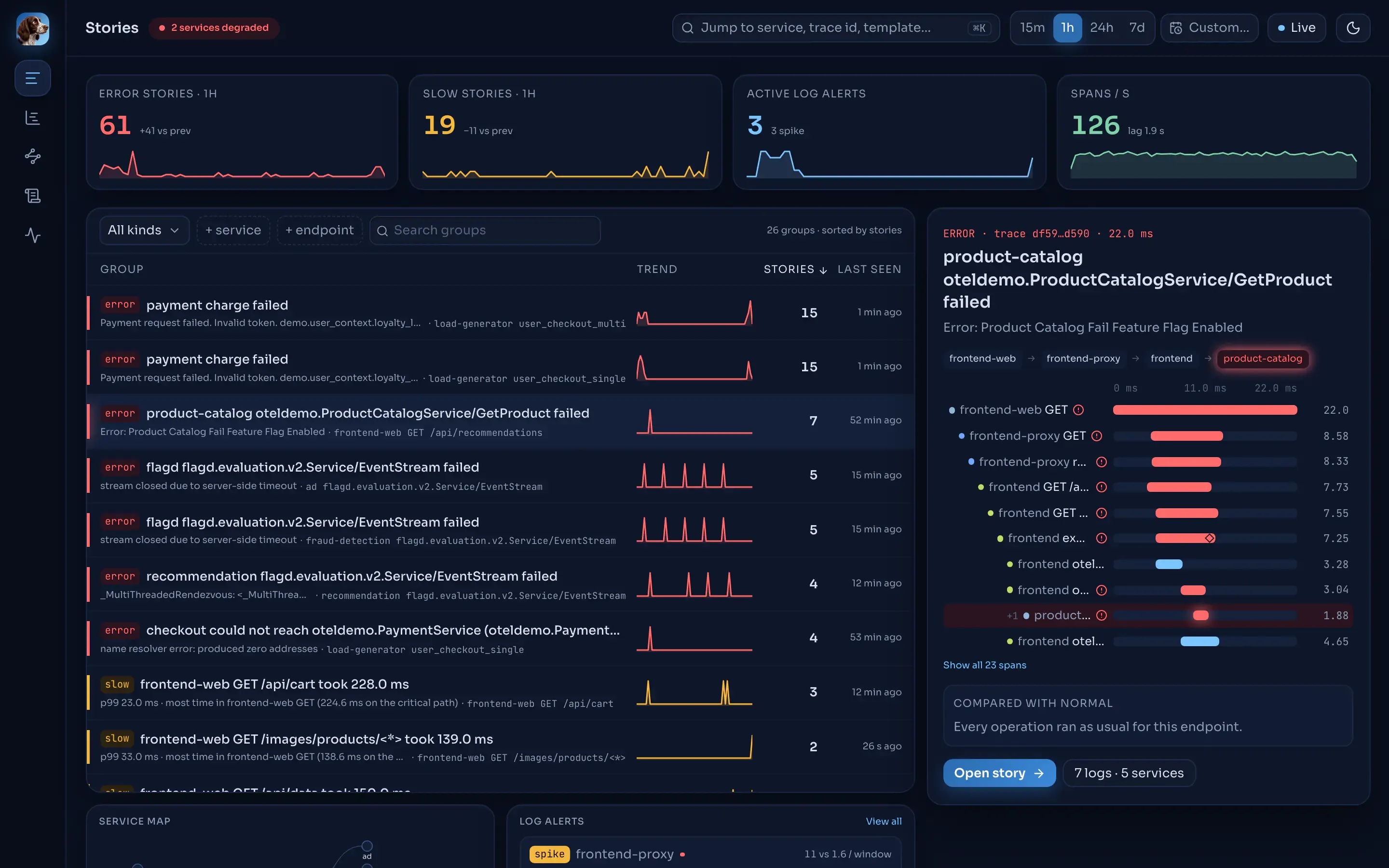Add a service filter
1389x868 pixels.
[x=233, y=230]
